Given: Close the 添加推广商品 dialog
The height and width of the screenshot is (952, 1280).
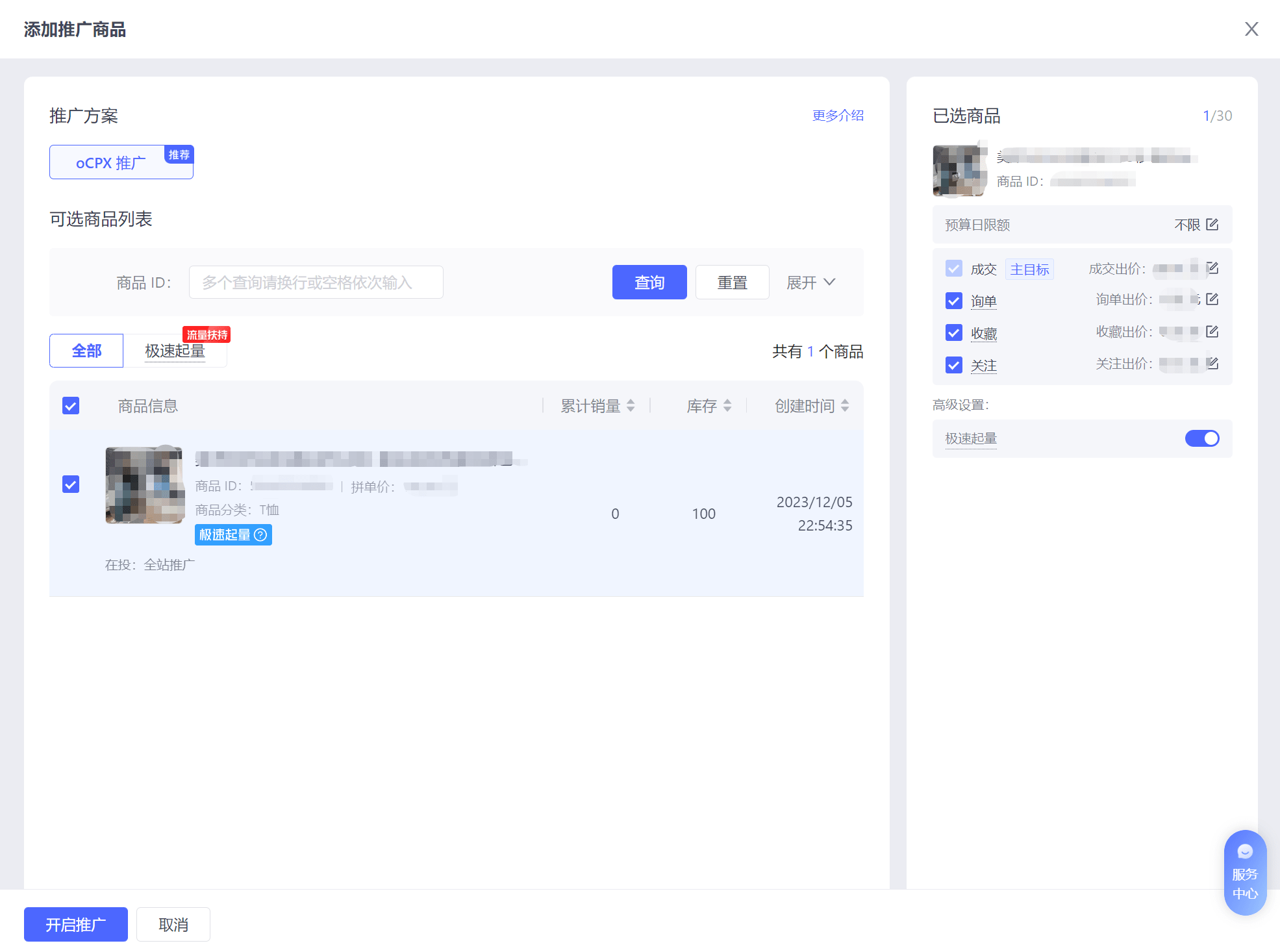Looking at the screenshot, I should (x=1251, y=29).
